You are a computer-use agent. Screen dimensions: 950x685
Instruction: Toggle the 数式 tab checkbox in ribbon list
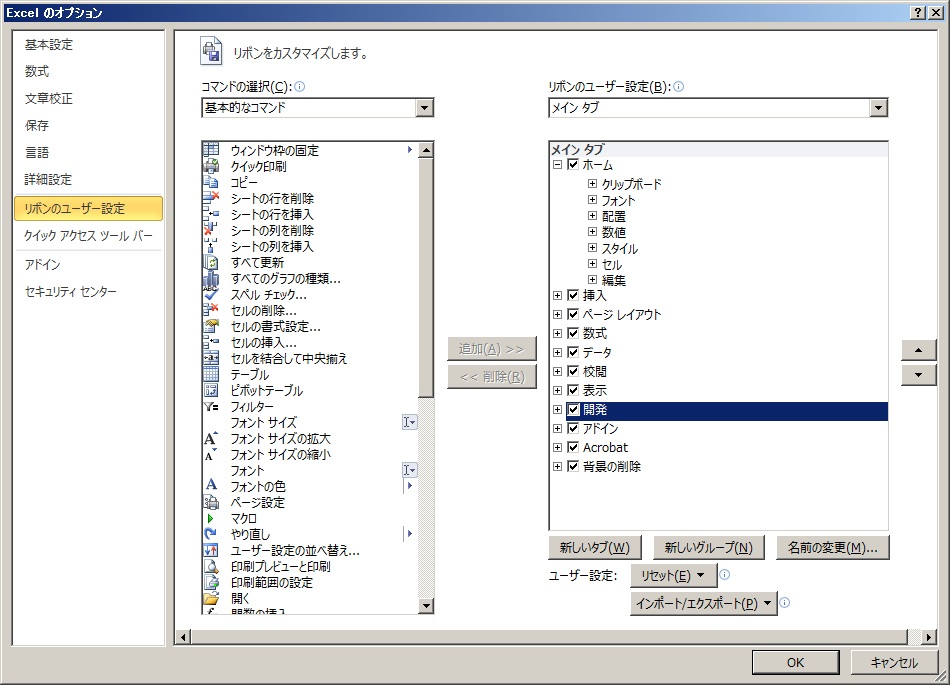coord(573,333)
